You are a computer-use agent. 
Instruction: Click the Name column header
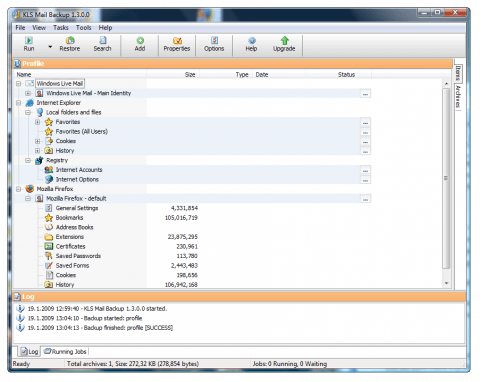point(80,74)
